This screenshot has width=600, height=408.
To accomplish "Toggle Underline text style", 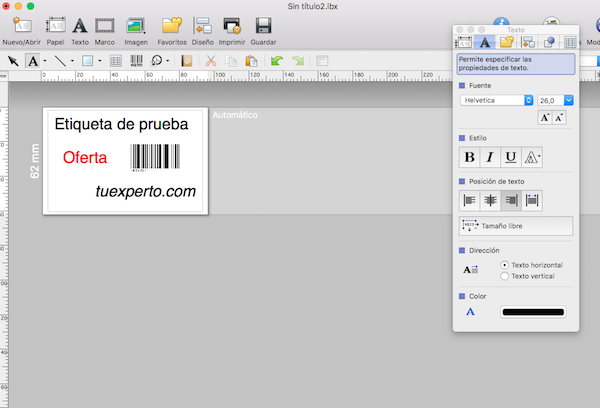I will pyautogui.click(x=511, y=157).
